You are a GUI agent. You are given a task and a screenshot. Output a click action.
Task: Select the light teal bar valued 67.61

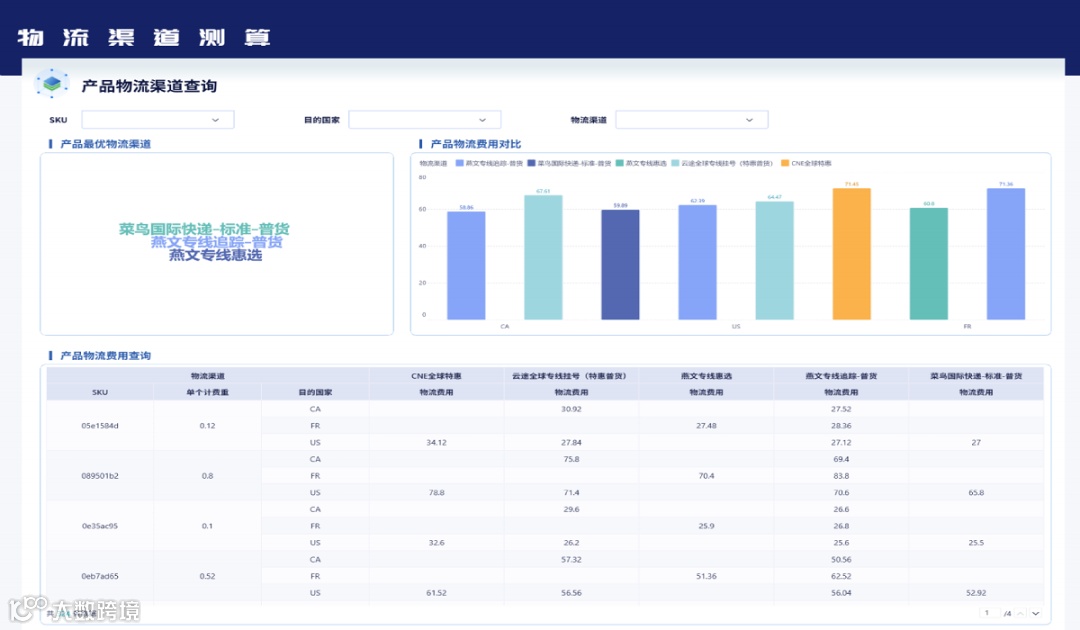coord(543,258)
